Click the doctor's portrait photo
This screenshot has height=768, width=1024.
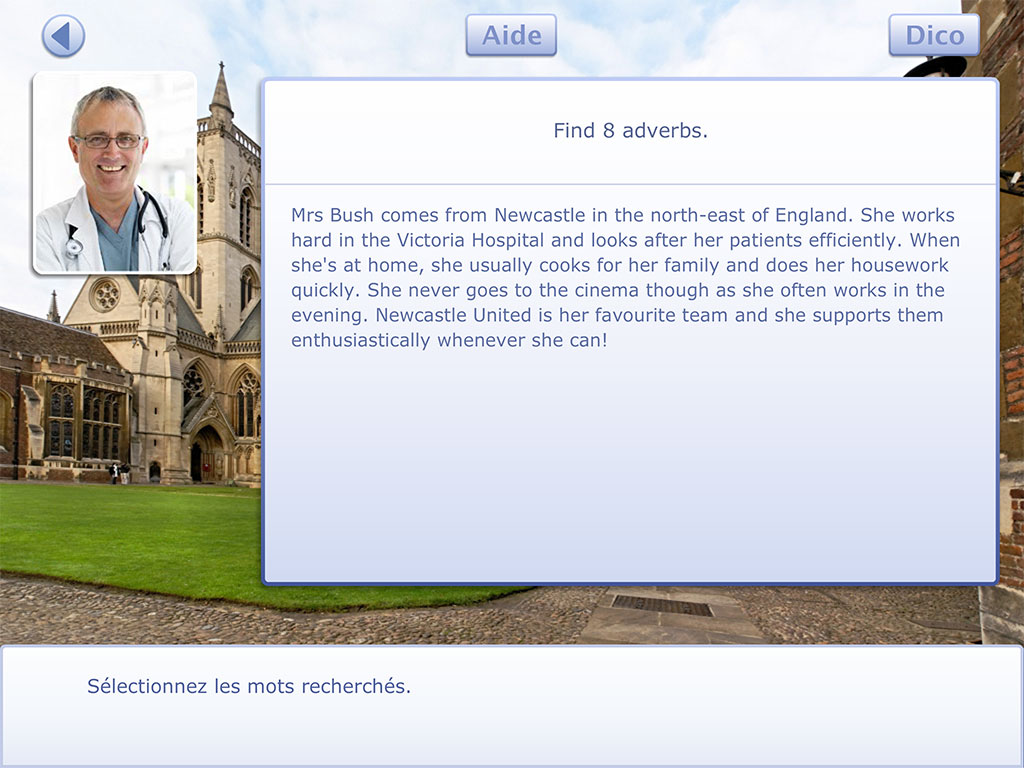pyautogui.click(x=115, y=172)
